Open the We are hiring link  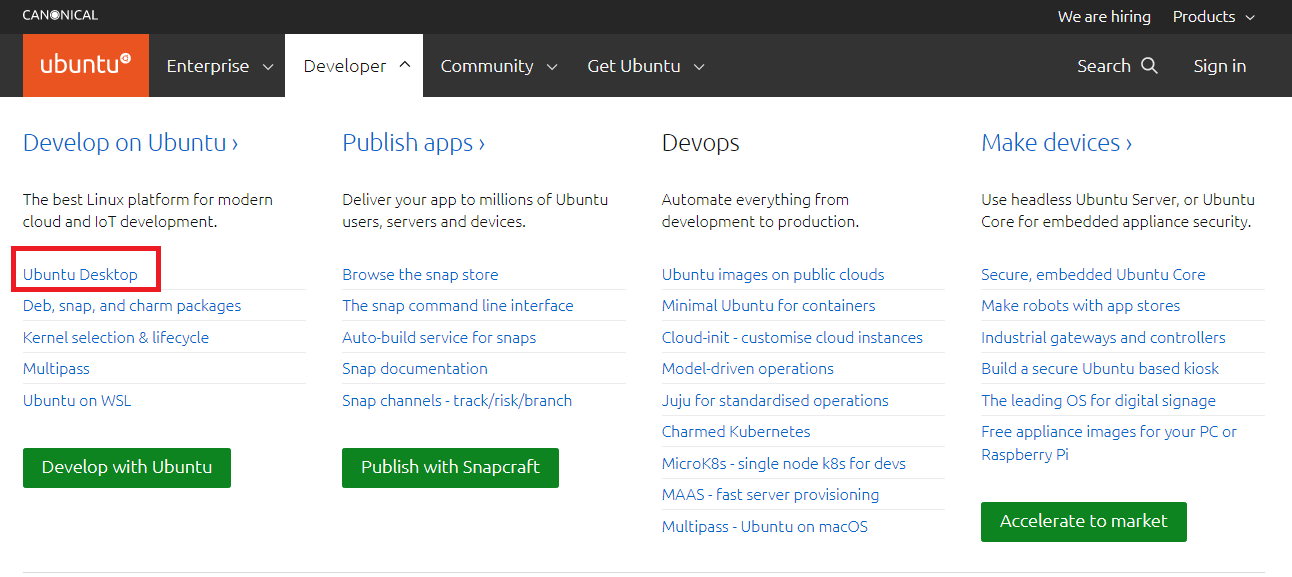pyautogui.click(x=1104, y=16)
